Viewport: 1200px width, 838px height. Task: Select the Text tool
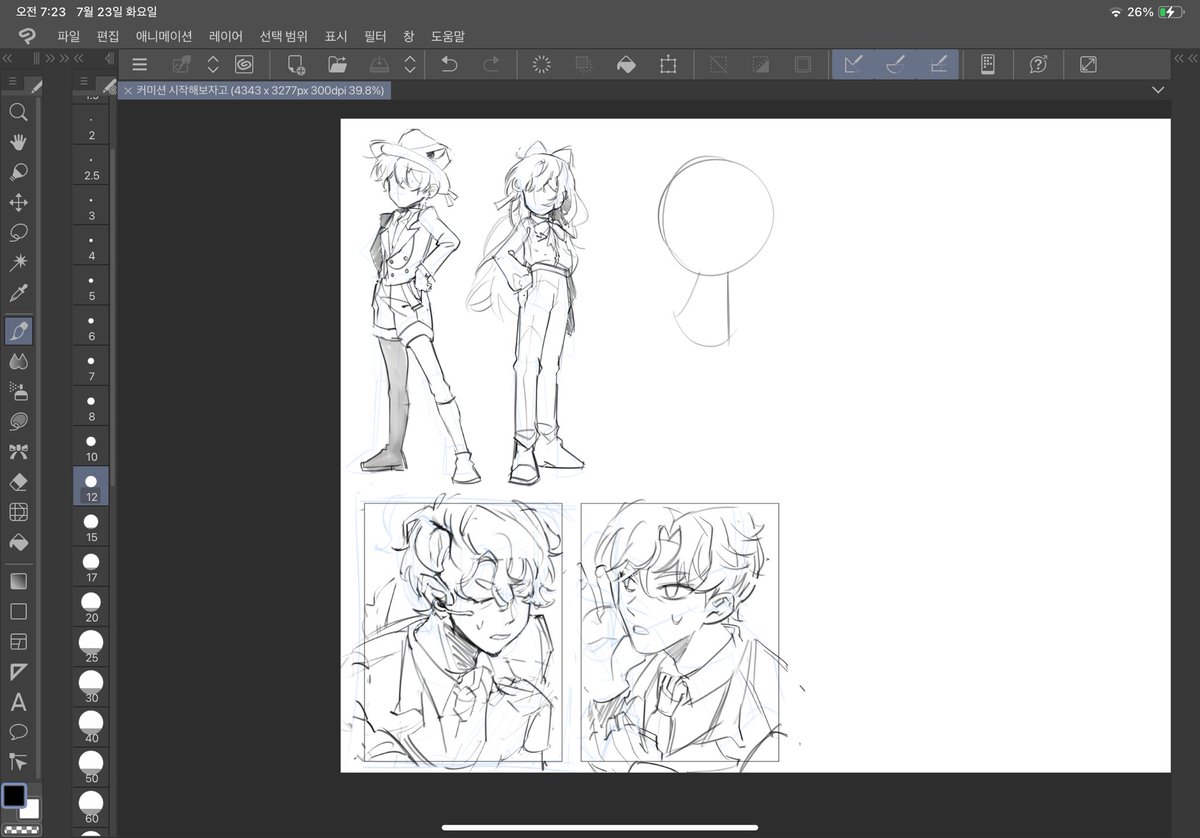(x=18, y=702)
